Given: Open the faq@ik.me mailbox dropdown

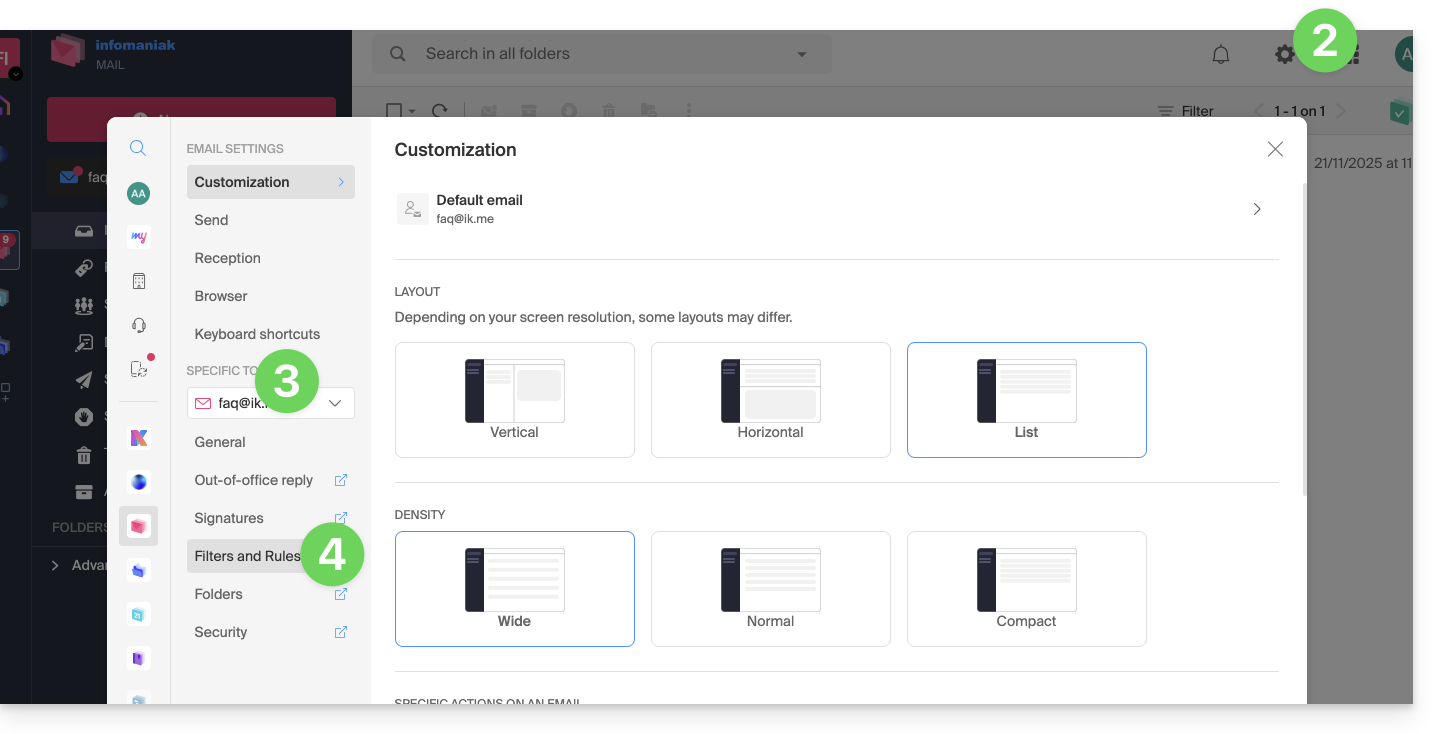Looking at the screenshot, I should pos(271,403).
